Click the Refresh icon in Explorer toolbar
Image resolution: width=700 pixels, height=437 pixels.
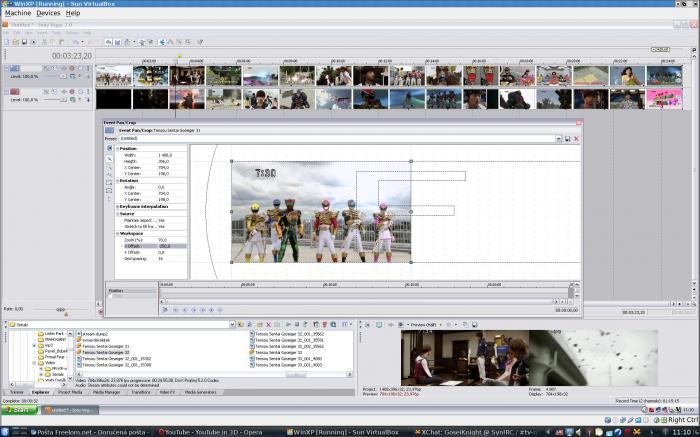(250, 325)
